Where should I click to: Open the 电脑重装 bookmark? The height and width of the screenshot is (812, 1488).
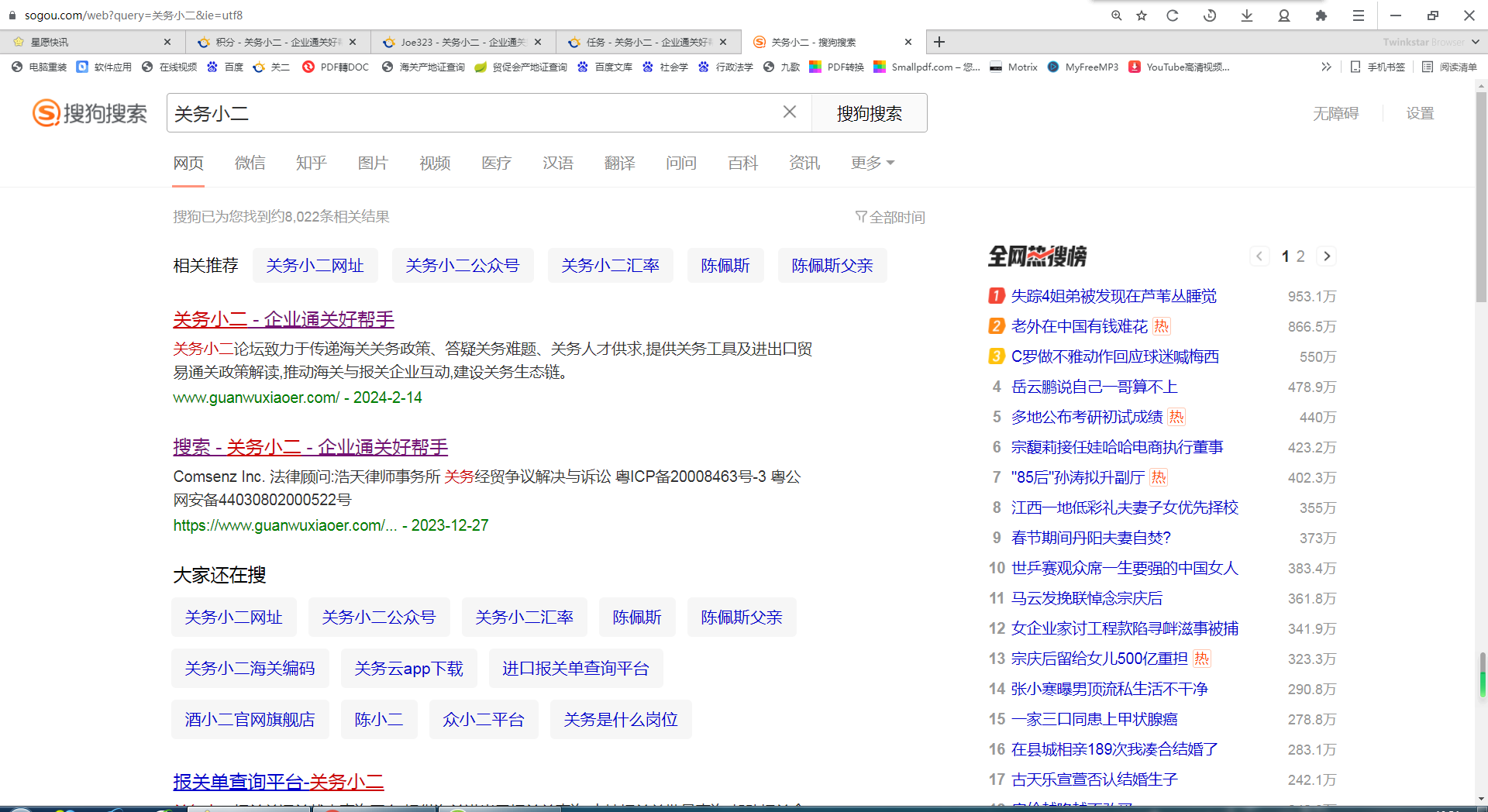pyautogui.click(x=40, y=67)
